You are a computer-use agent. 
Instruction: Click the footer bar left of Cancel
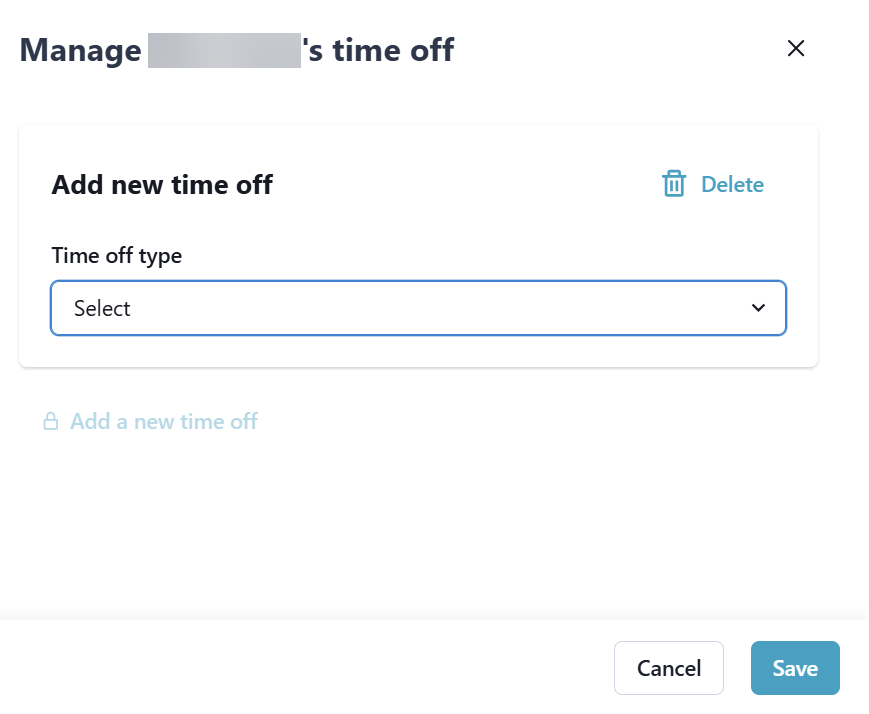click(x=300, y=668)
